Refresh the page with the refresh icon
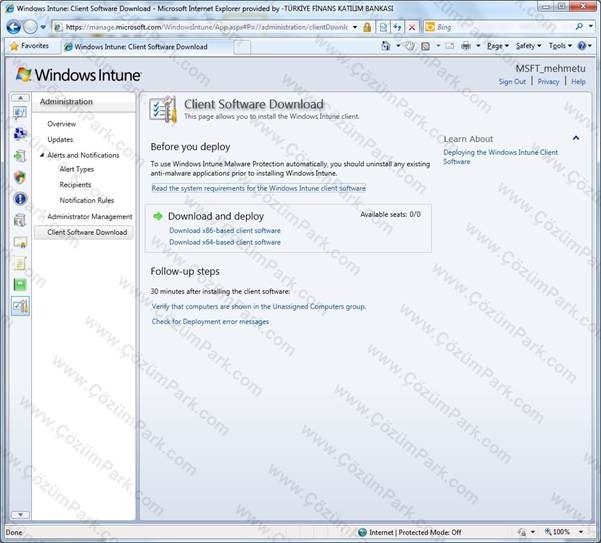Screen dimensions: 601x543 coord(397,27)
